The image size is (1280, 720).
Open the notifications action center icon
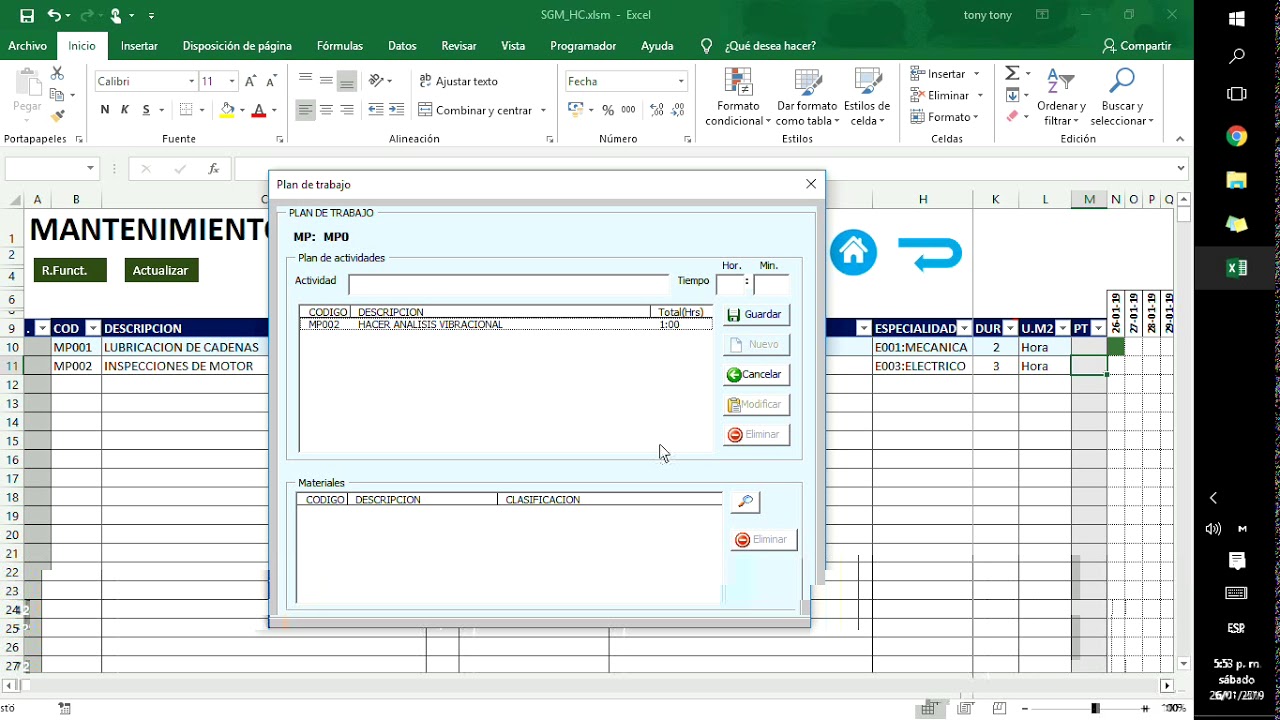[1237, 561]
